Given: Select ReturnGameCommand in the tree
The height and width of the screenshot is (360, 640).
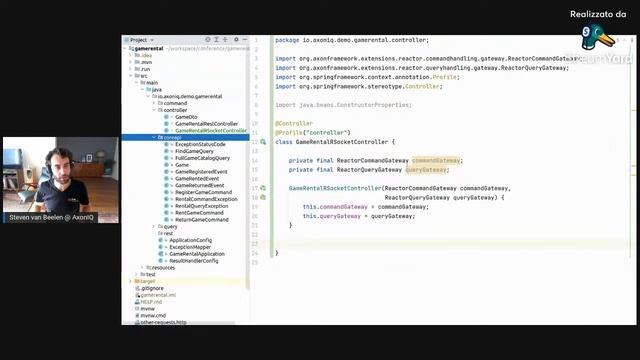Looking at the screenshot, I should point(202,220).
